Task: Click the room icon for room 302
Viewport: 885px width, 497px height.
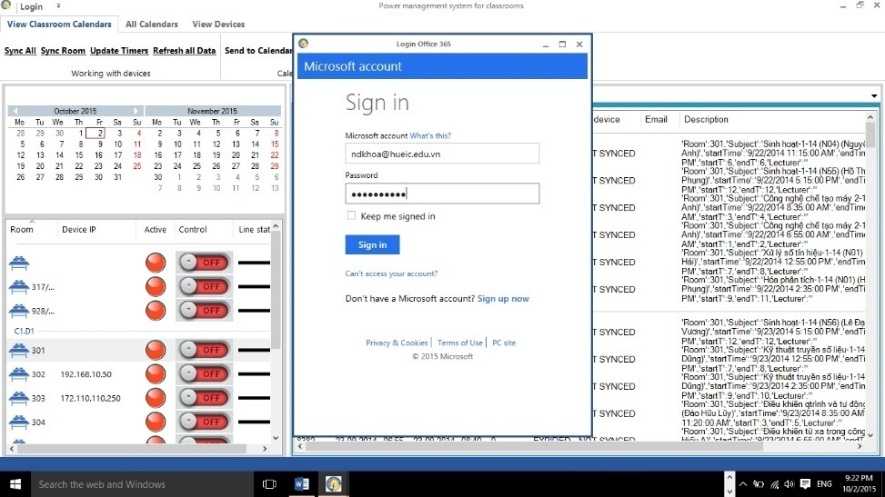Action: (19, 374)
